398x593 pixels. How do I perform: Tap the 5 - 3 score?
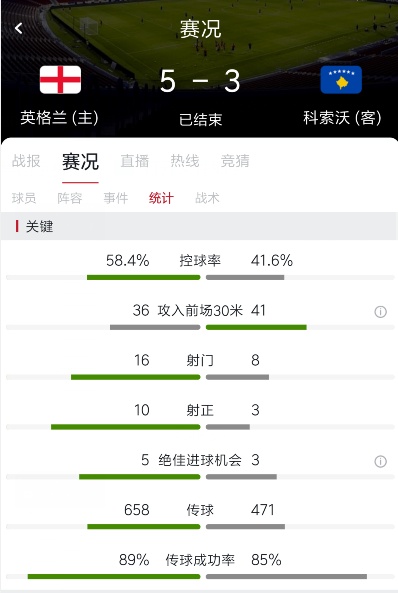[200, 81]
